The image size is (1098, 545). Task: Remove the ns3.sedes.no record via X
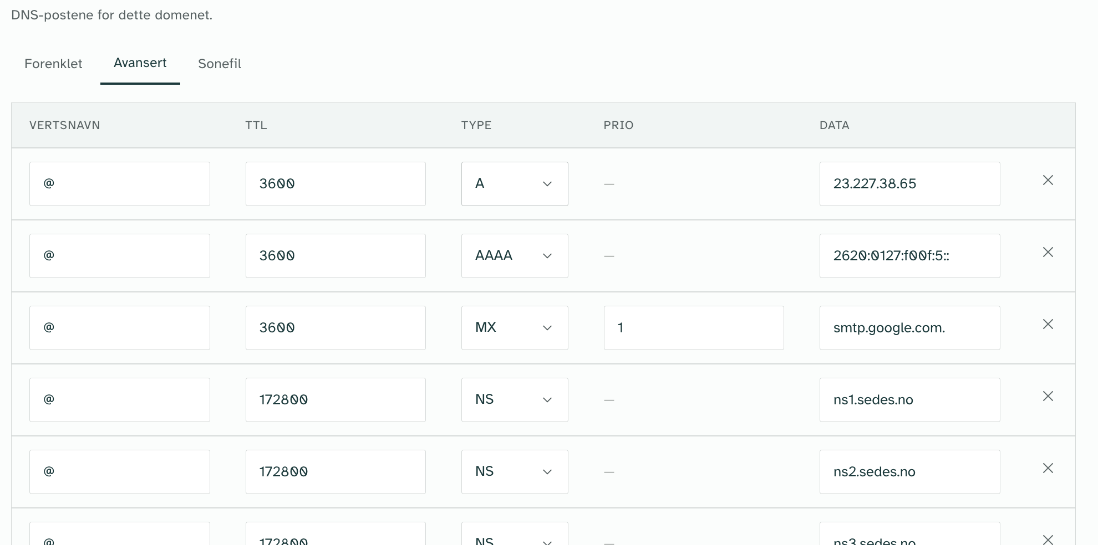click(x=1048, y=539)
